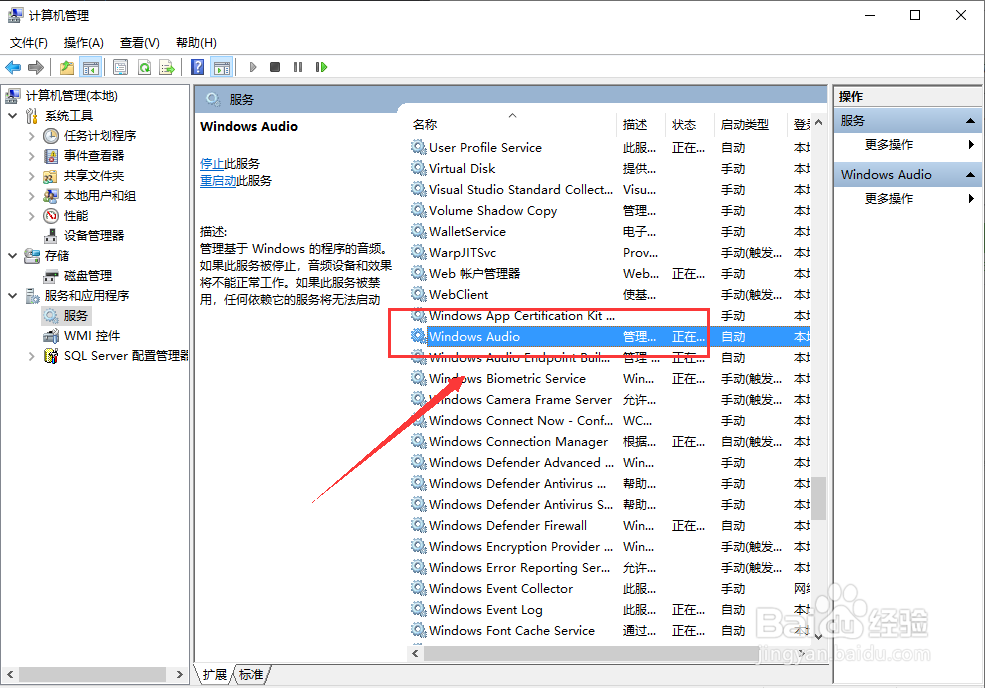
Task: Switch to the 扩展 tab
Action: click(x=215, y=675)
